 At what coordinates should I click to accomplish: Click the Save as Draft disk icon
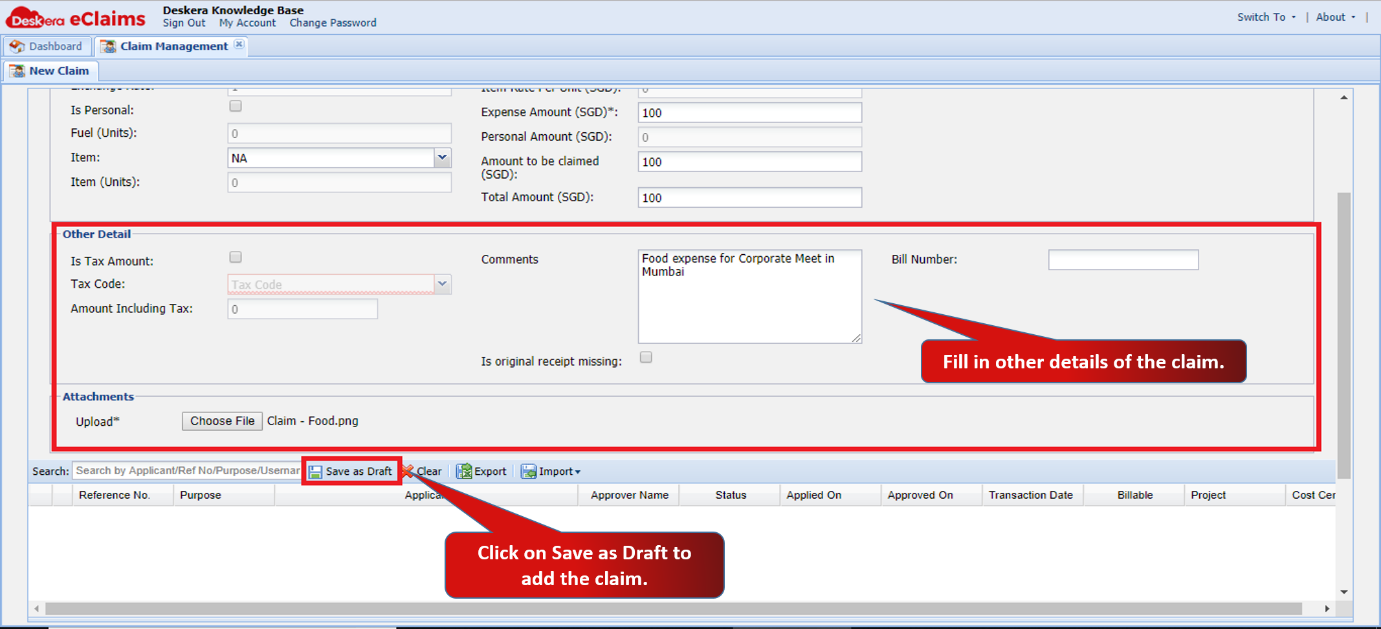316,472
